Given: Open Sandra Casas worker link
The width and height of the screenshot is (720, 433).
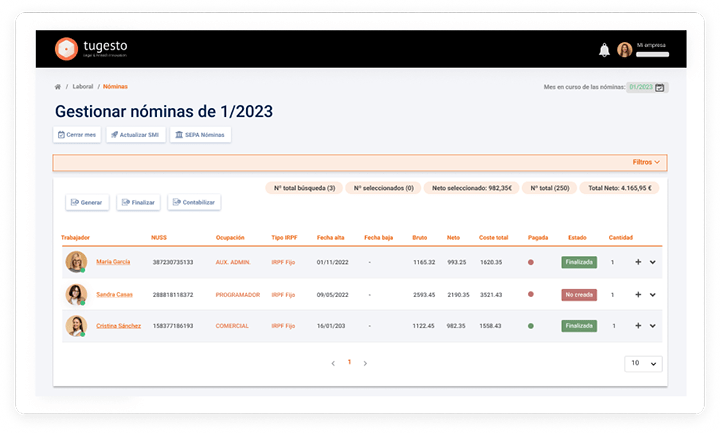Looking at the screenshot, I should click(x=114, y=294).
